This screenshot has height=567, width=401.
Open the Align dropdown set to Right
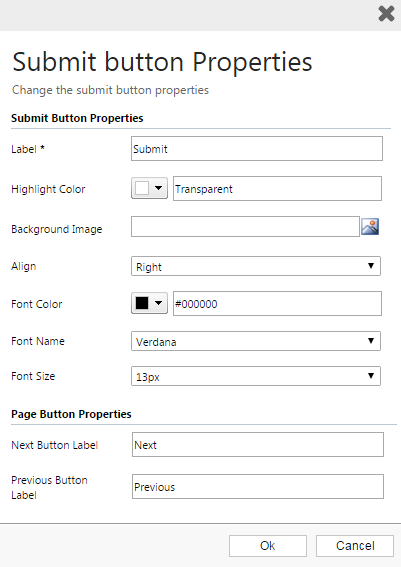256,266
